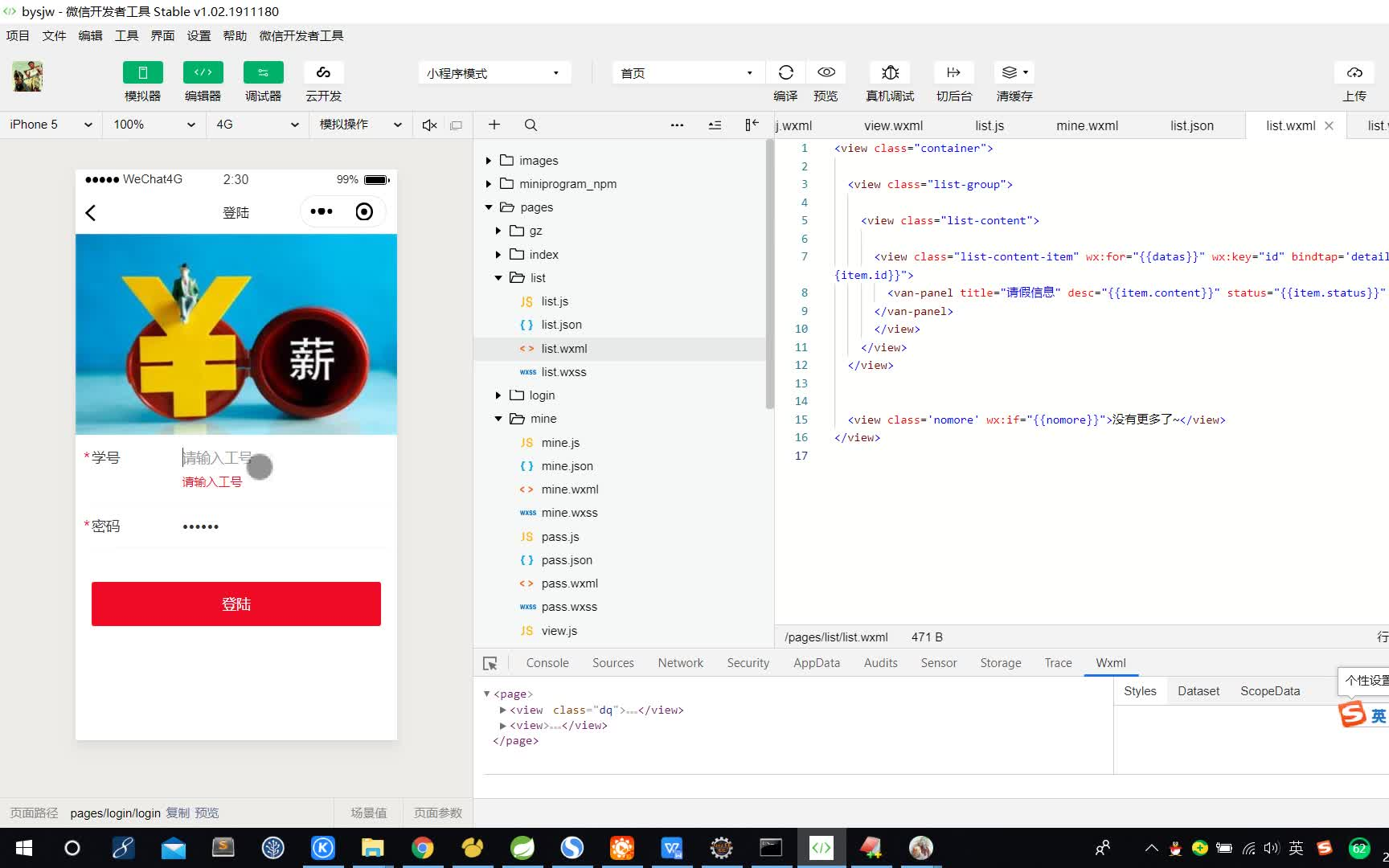Switch to the AppData devtools tab
Viewport: 1389px width, 868px height.
[817, 663]
